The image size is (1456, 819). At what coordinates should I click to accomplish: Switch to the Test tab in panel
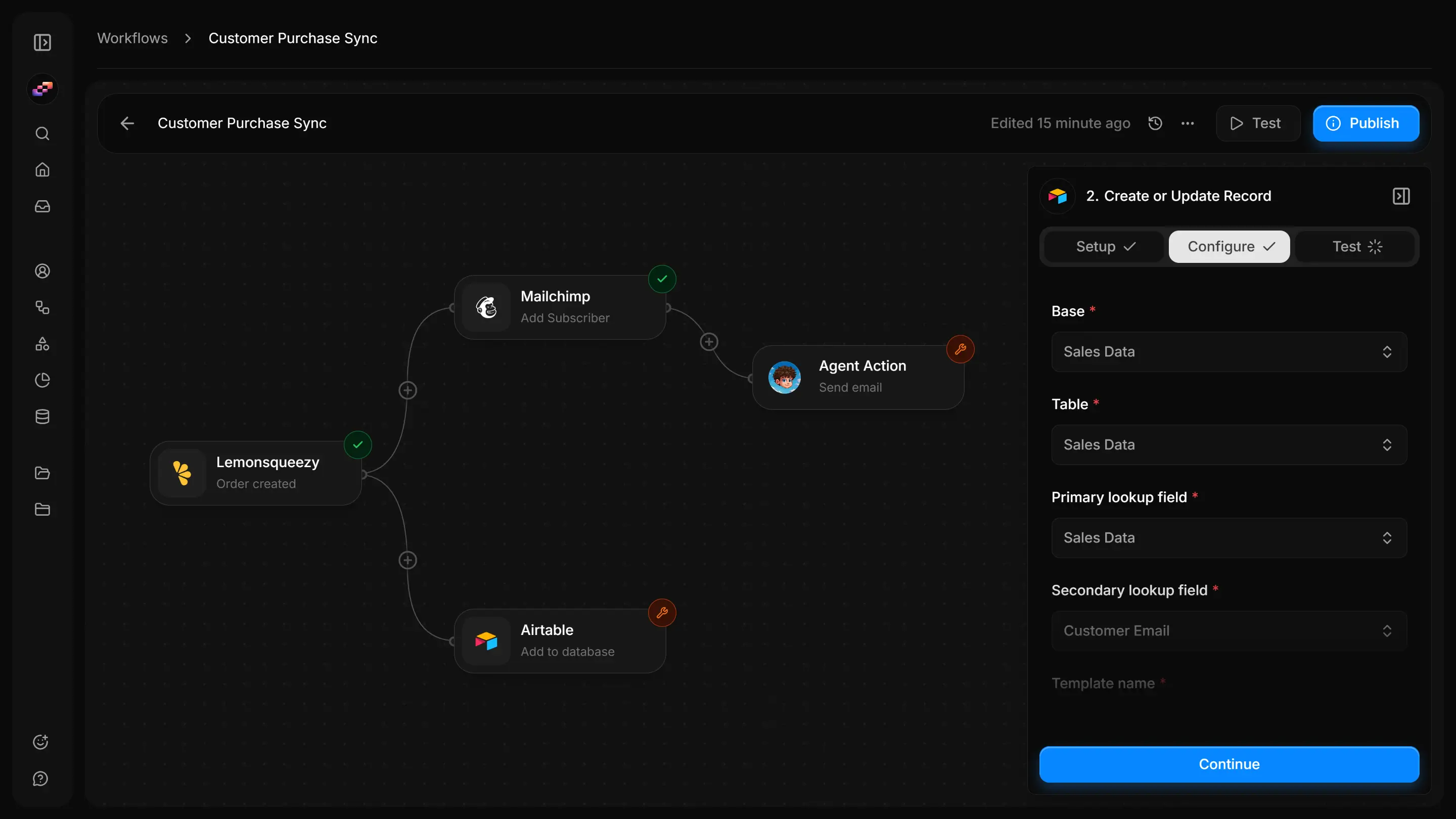click(x=1355, y=246)
